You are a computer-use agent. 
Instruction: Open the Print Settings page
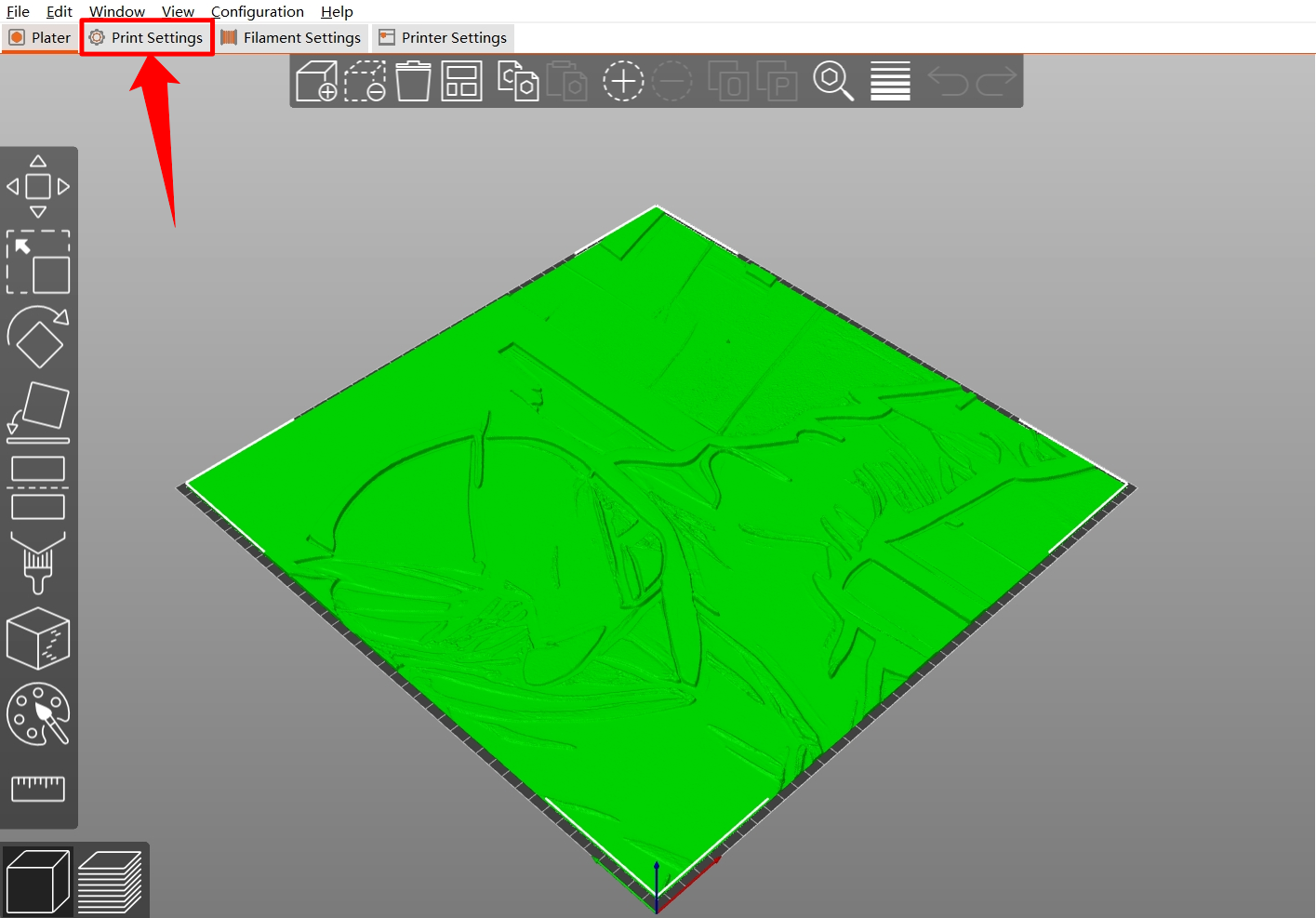[147, 37]
